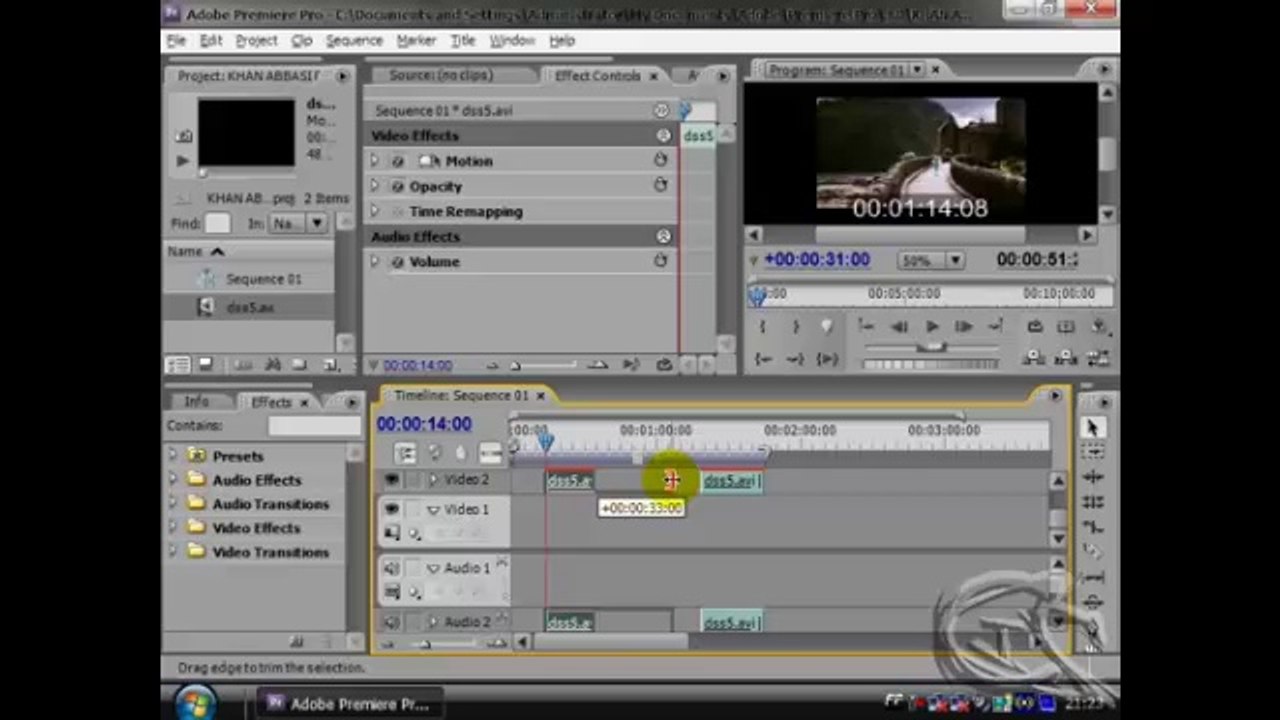This screenshot has height=720, width=1280.
Task: Click Adobe Premiere Pro taskbar button
Action: 348,704
